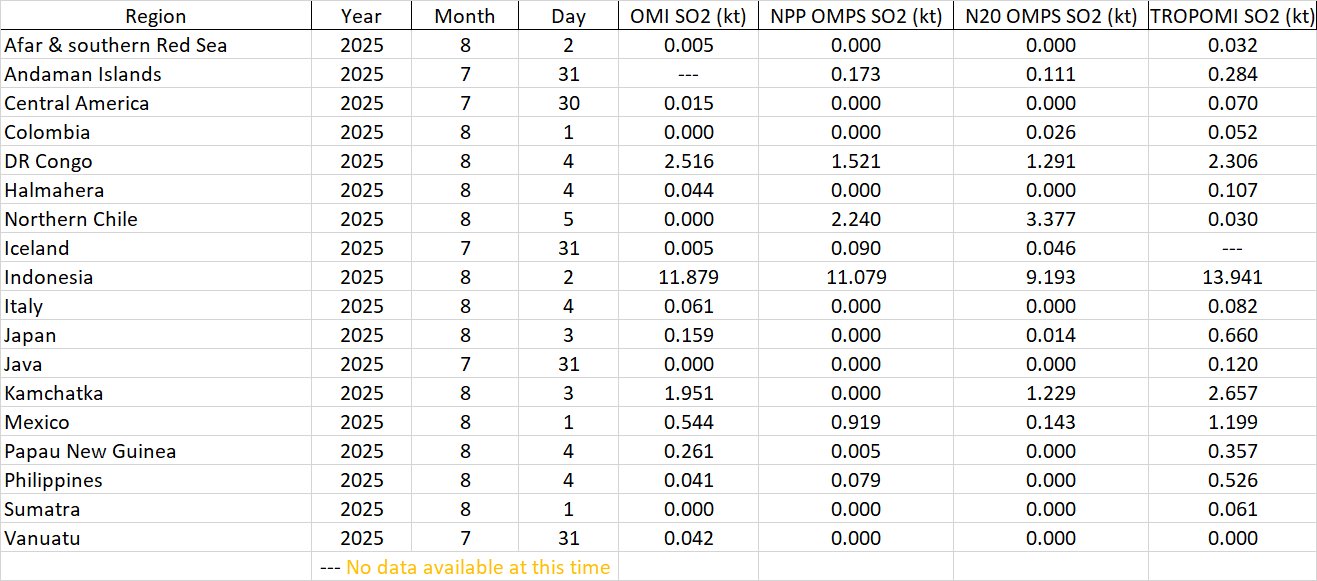Click the Papau New Guinea row label

point(90,451)
